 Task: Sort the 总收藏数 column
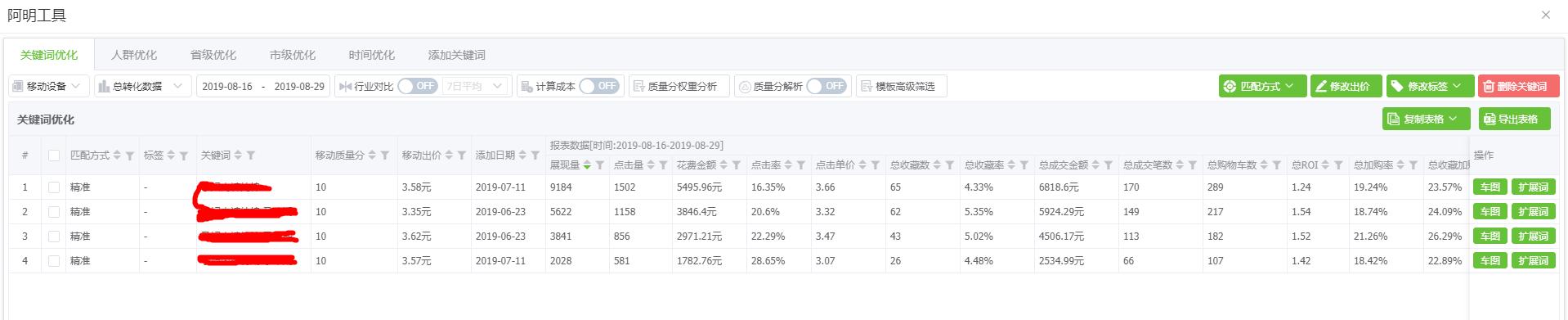(937, 165)
